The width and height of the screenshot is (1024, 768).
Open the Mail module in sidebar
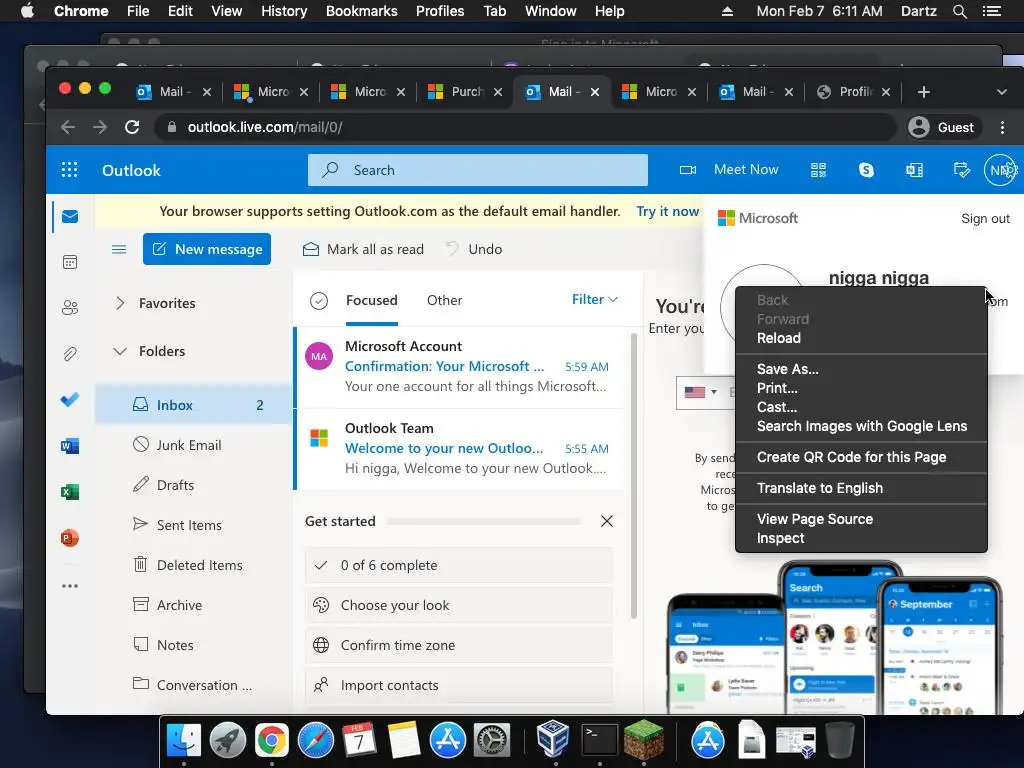click(x=70, y=216)
